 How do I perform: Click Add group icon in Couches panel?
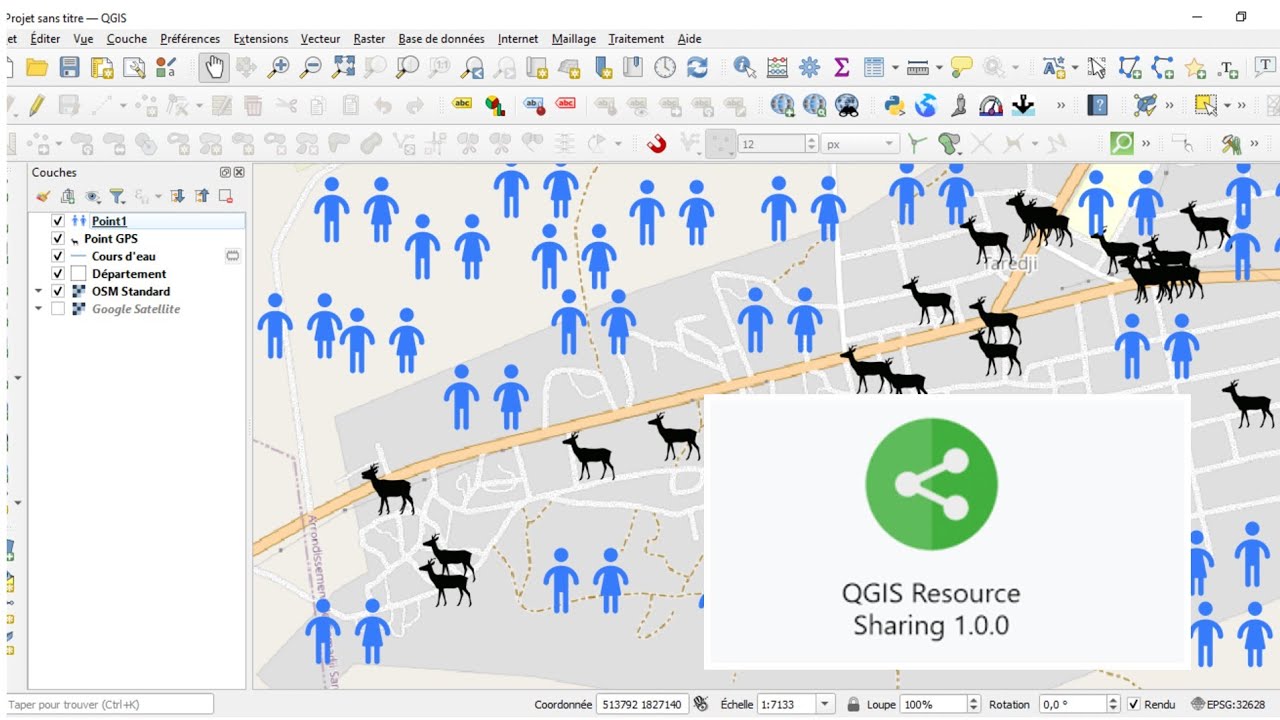pos(68,196)
